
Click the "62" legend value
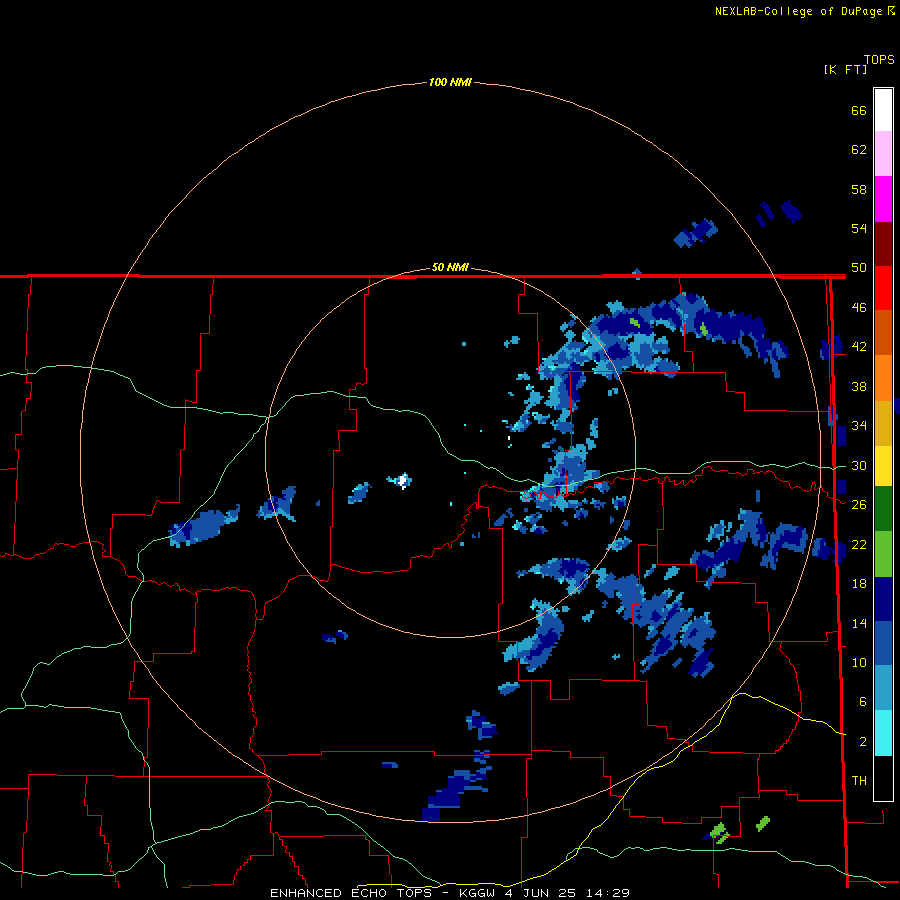pyautogui.click(x=859, y=150)
